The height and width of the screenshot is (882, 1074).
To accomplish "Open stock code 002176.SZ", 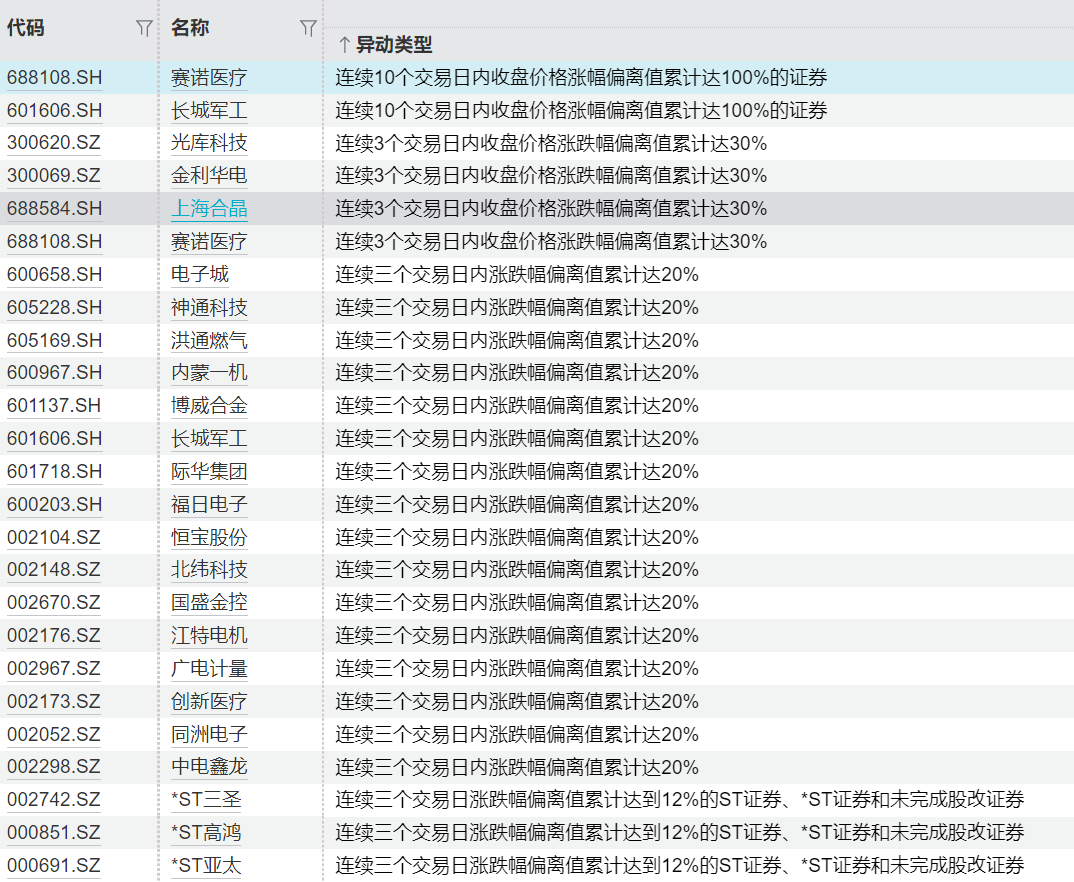I will pos(53,635).
